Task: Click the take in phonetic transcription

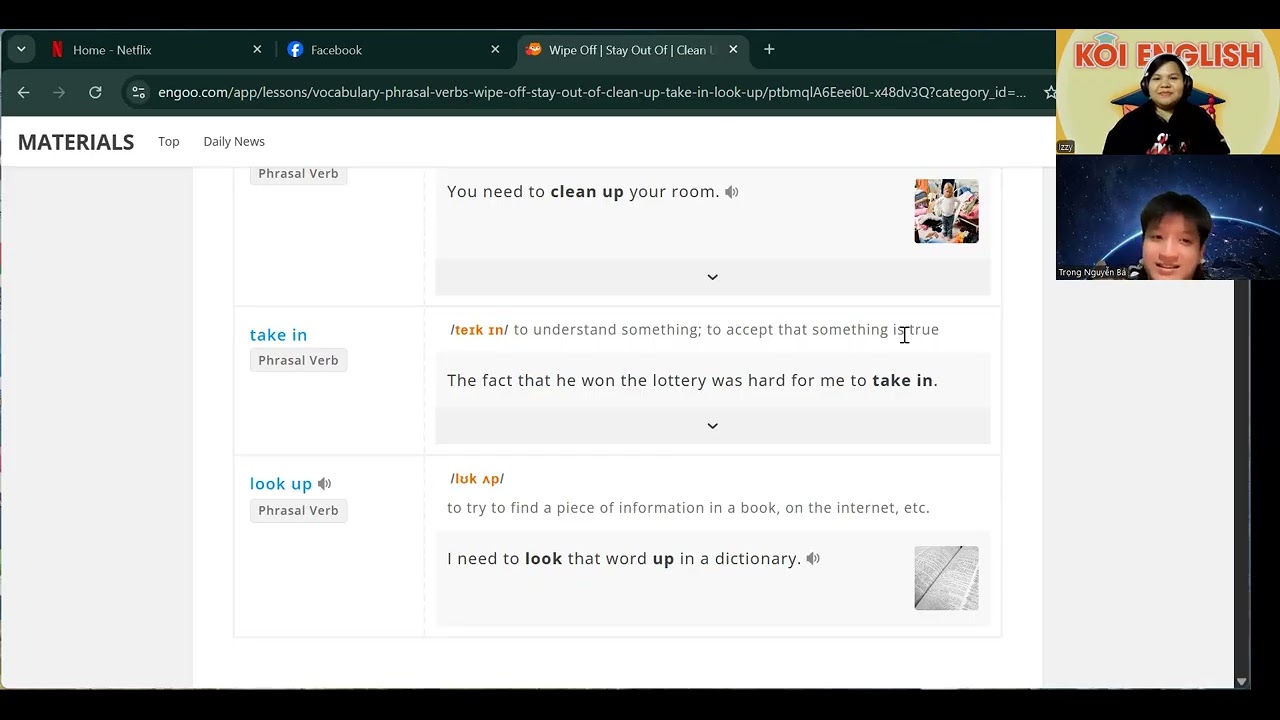Action: pos(479,330)
